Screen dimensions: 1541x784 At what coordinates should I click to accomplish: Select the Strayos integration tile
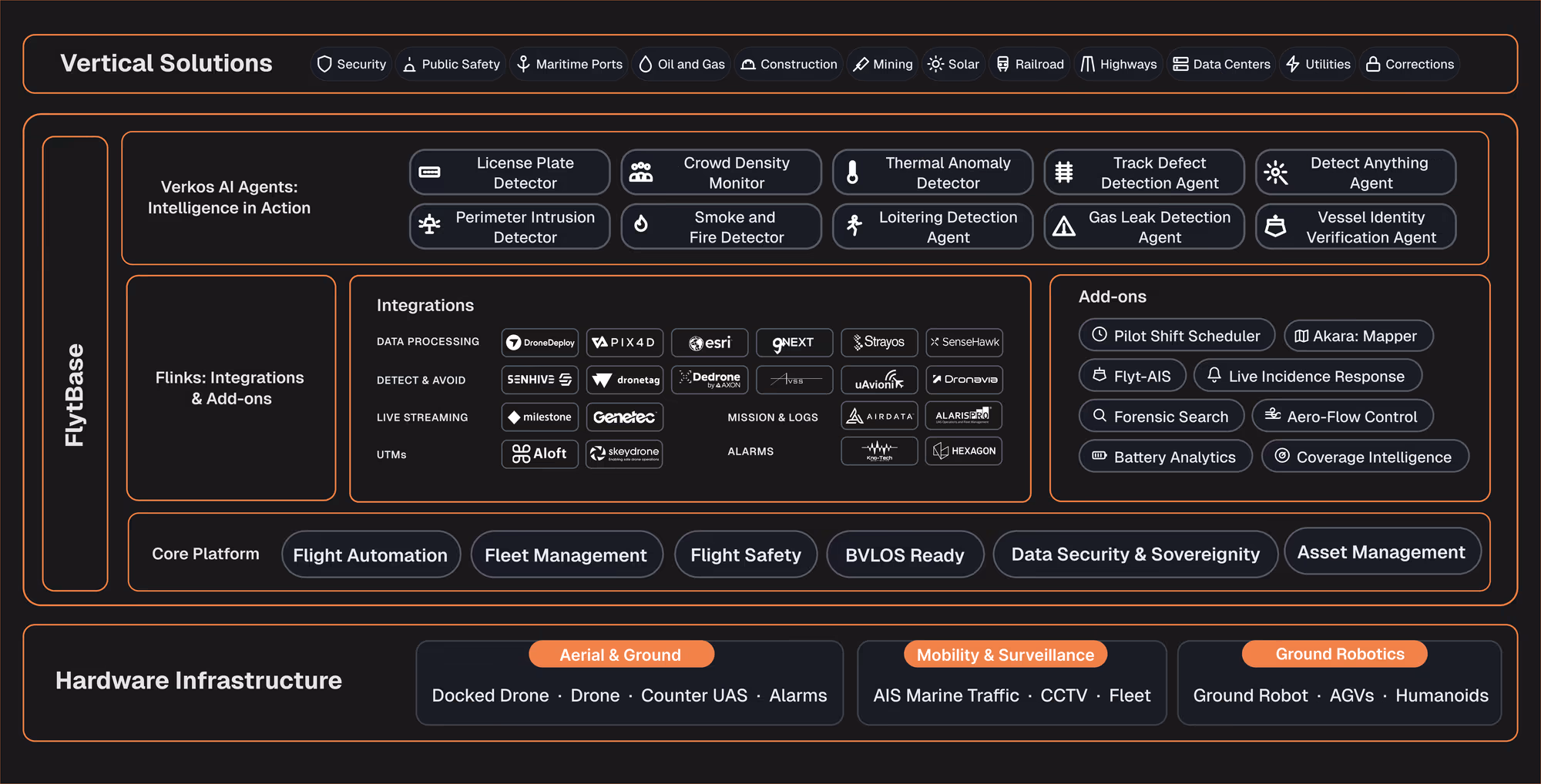tap(879, 343)
